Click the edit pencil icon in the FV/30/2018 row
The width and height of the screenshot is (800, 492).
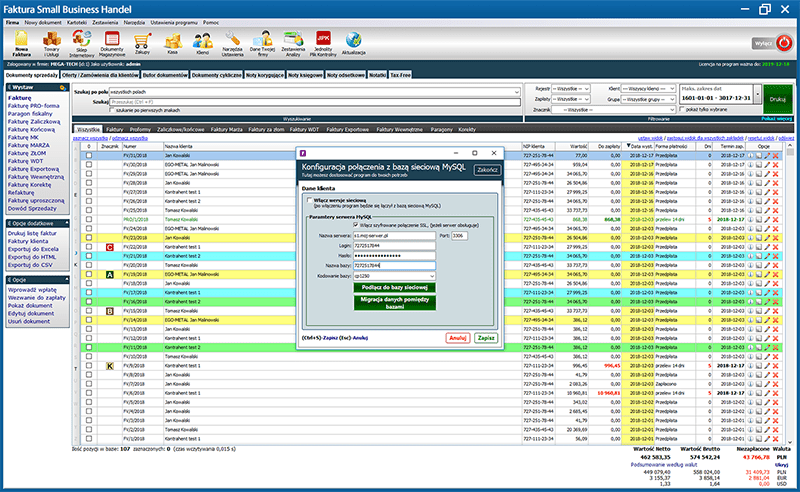click(767, 165)
